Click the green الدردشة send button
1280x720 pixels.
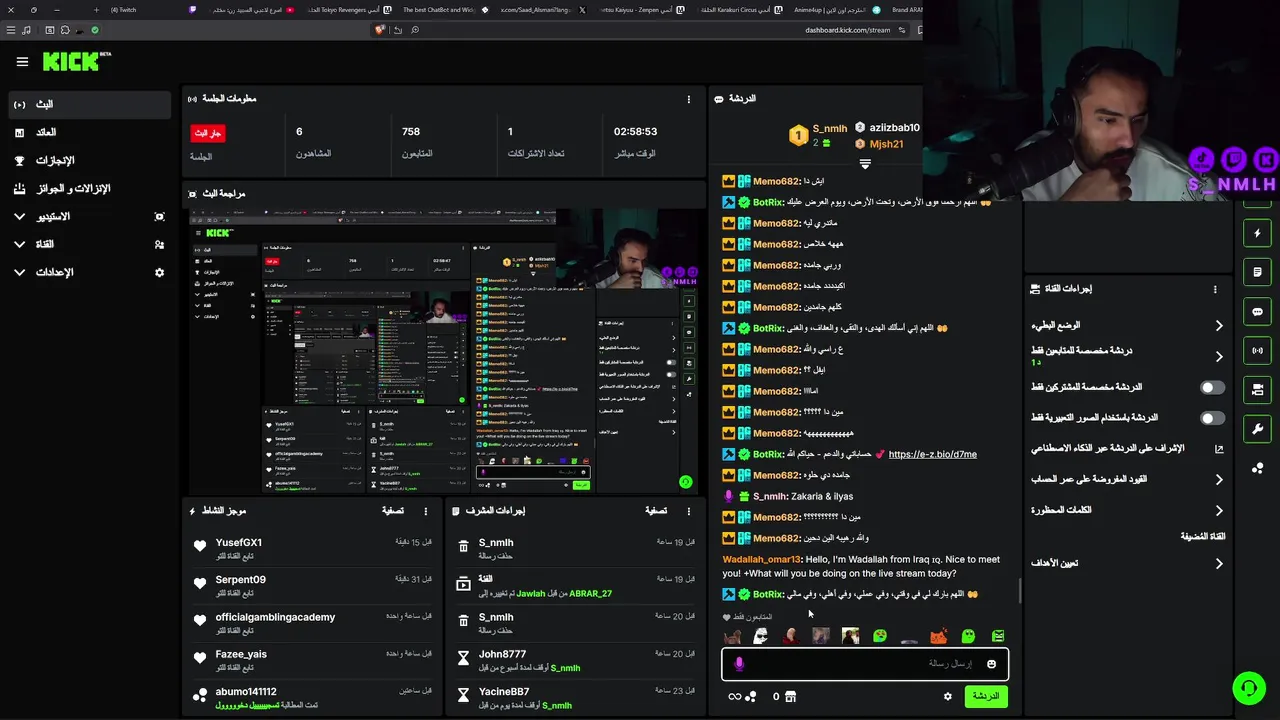[x=986, y=696]
